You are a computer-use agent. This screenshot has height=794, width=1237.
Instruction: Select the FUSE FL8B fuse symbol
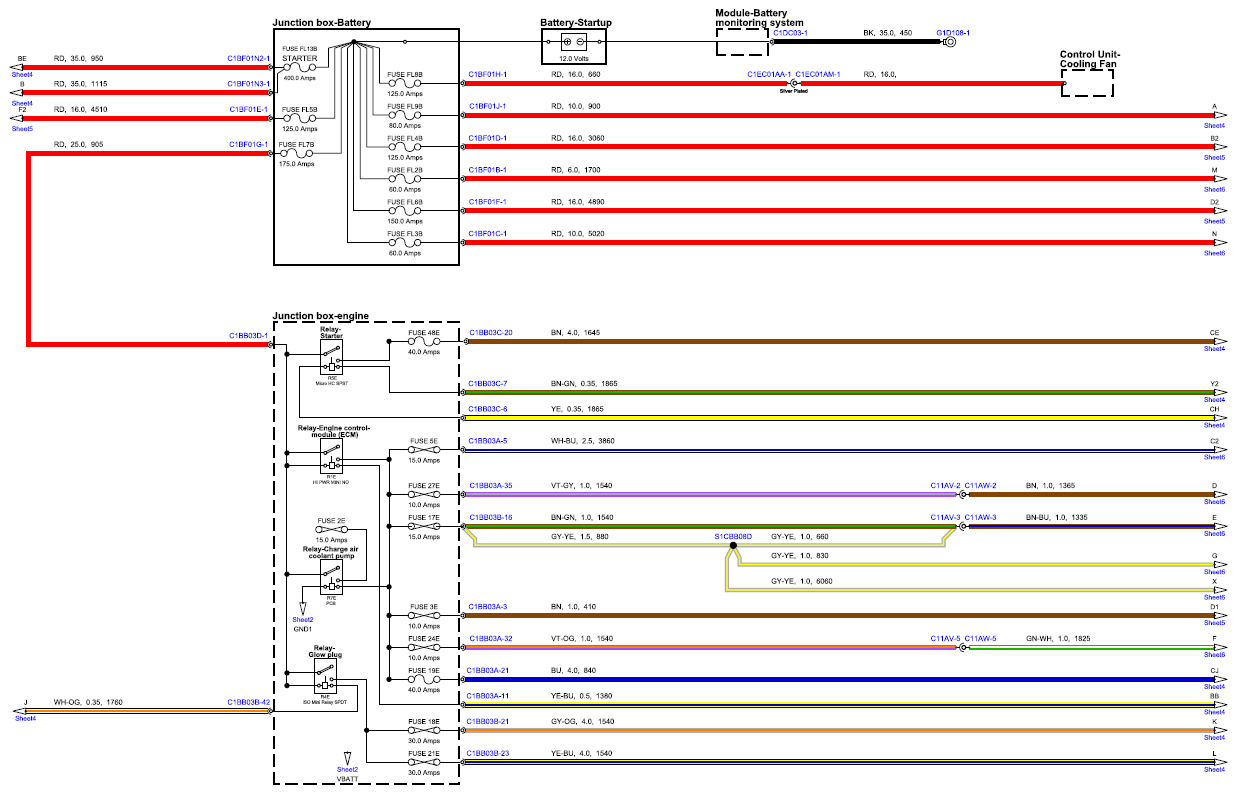[x=404, y=84]
